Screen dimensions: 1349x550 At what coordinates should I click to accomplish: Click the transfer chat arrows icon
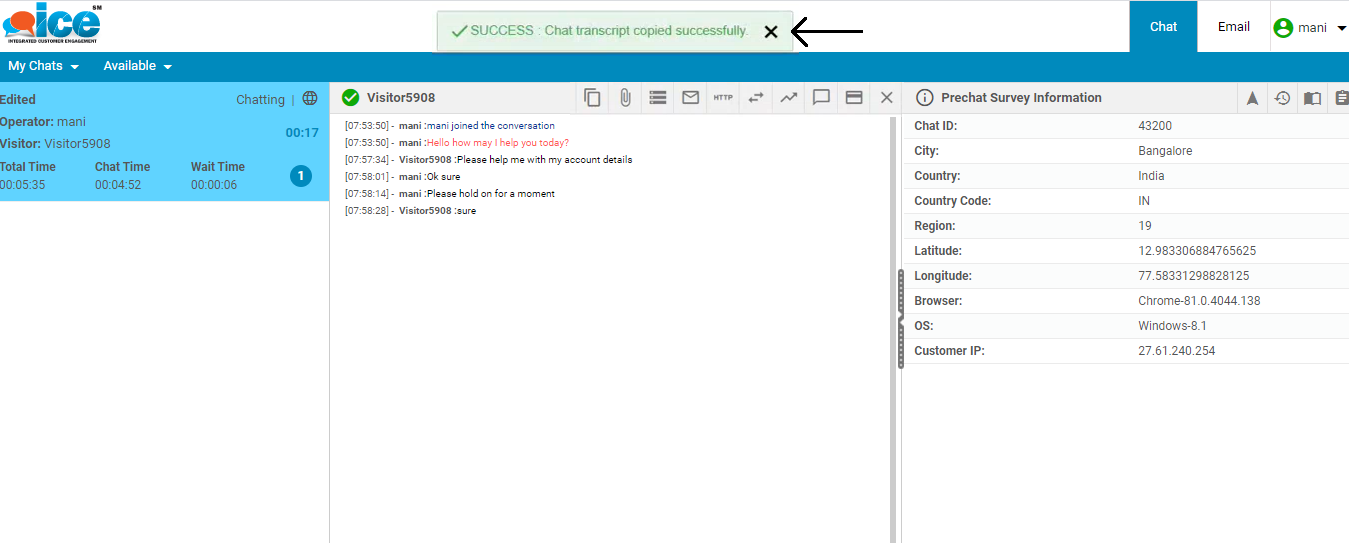coord(756,98)
